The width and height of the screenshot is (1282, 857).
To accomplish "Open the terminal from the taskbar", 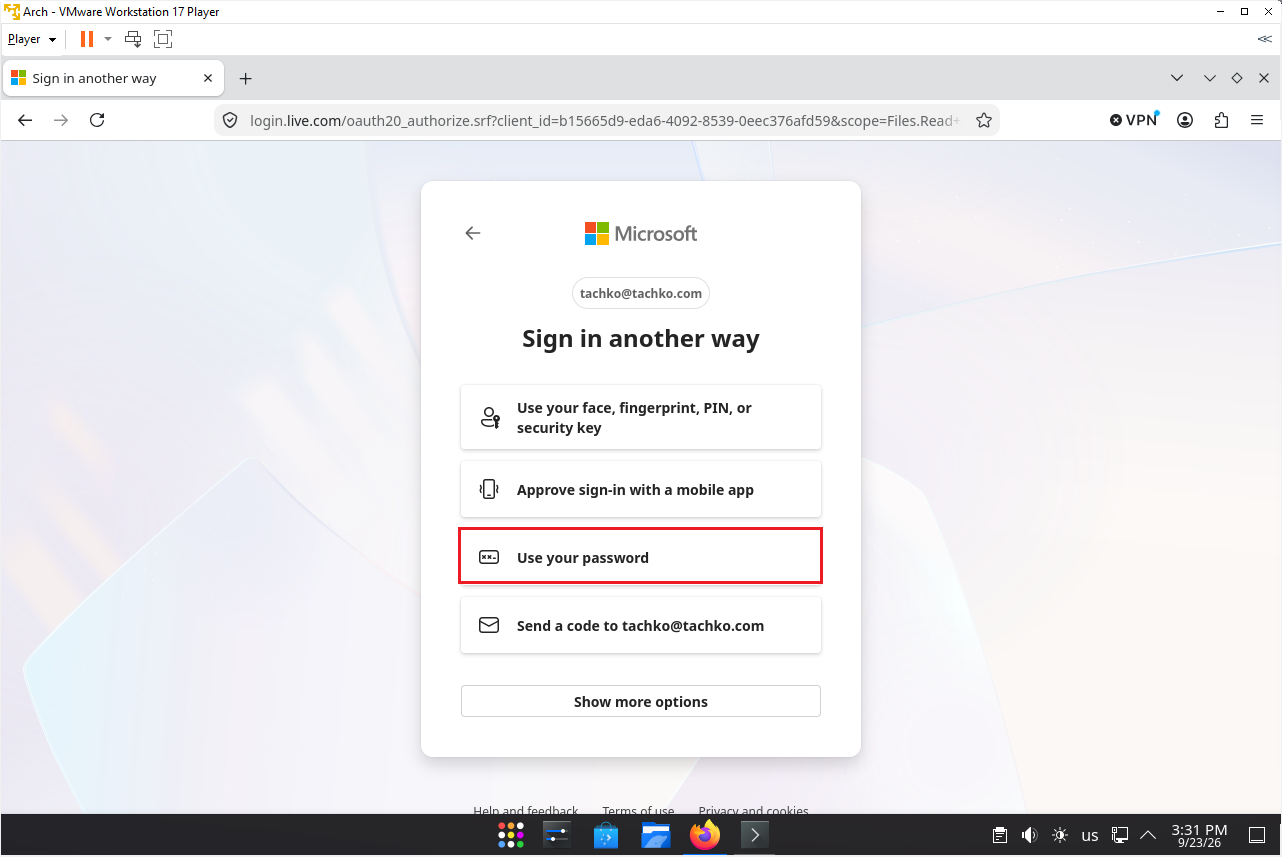I will click(x=754, y=835).
